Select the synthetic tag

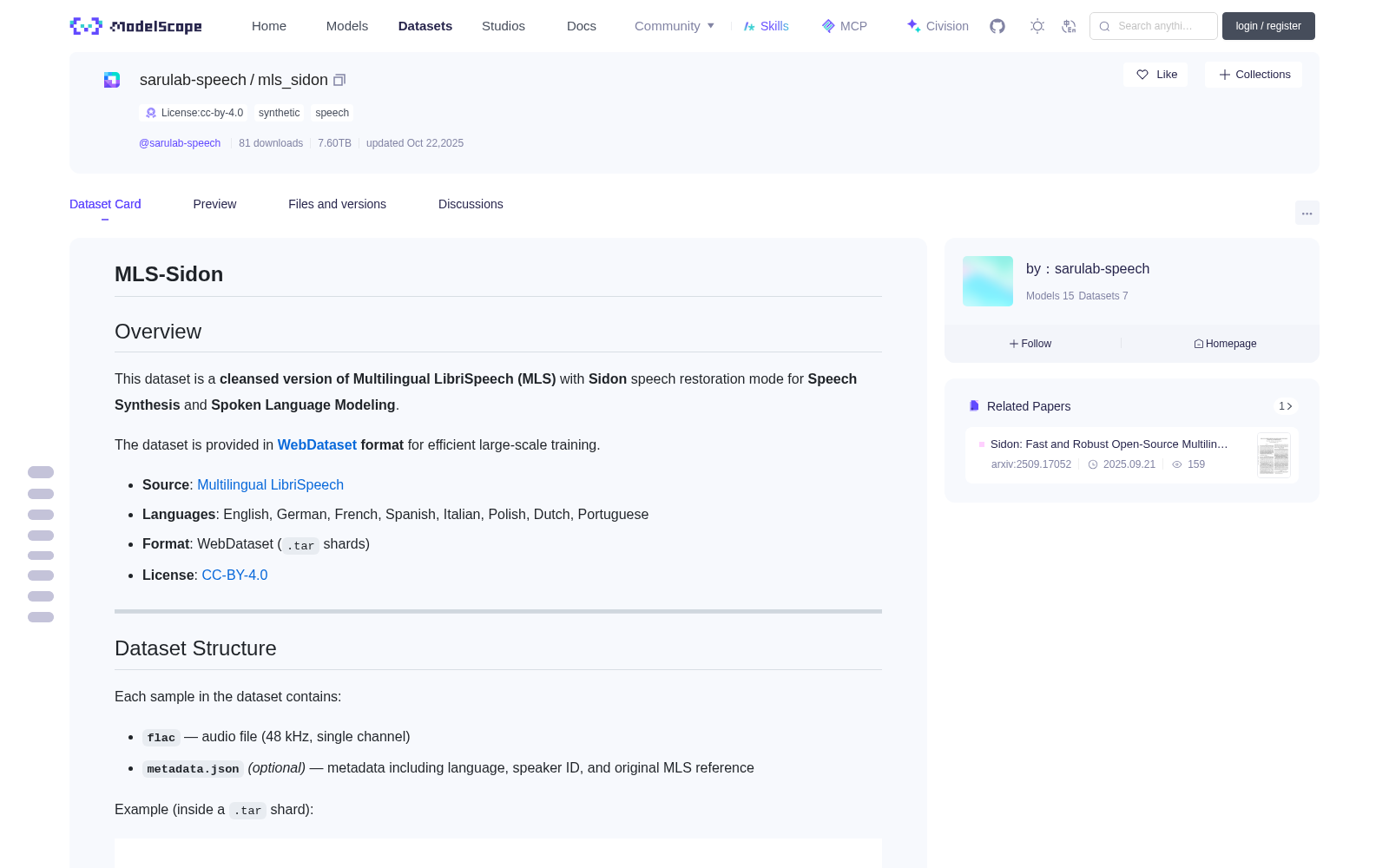click(x=279, y=113)
